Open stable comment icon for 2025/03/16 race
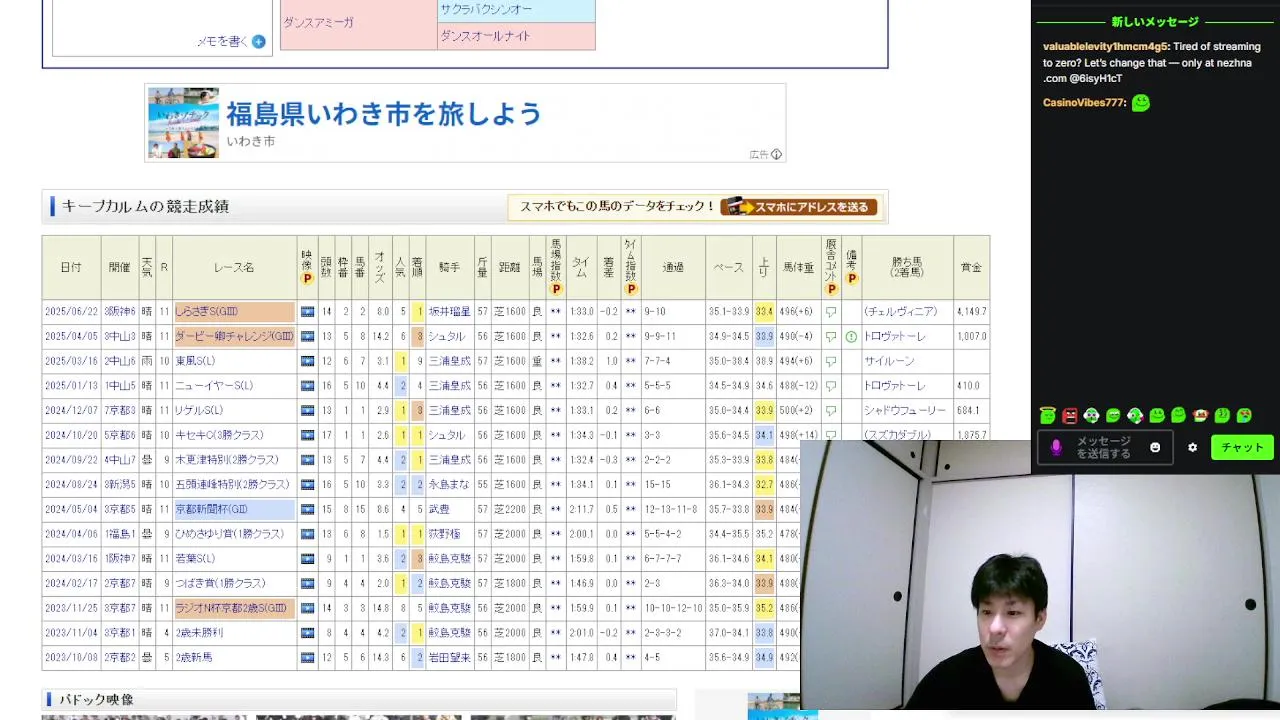 [x=831, y=361]
